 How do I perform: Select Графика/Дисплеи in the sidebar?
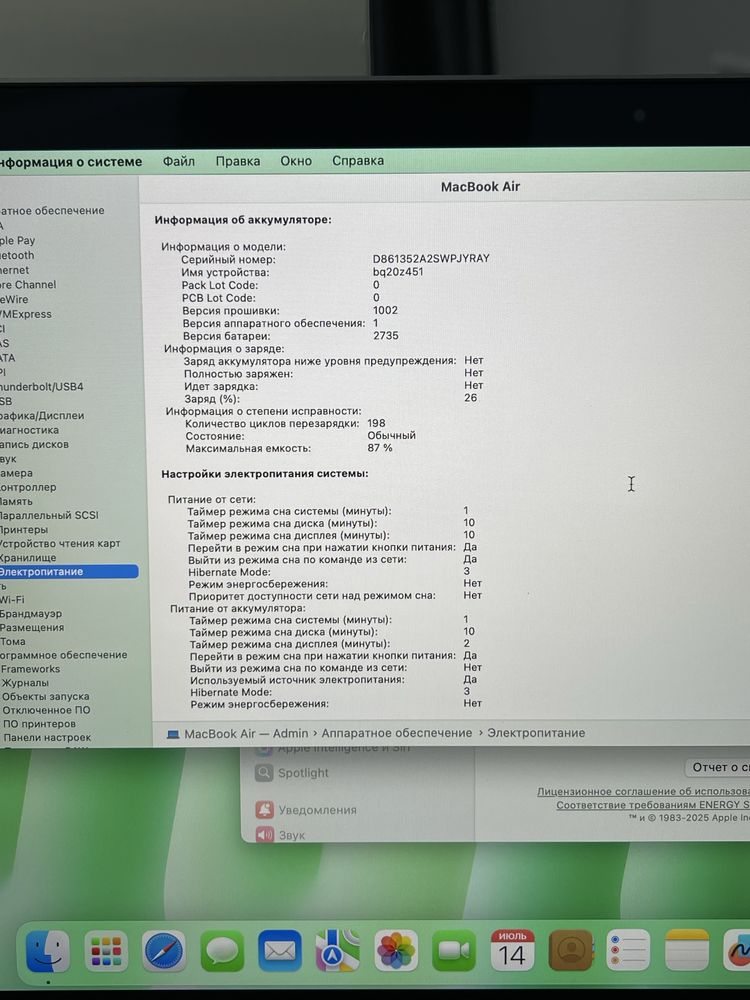click(42, 415)
